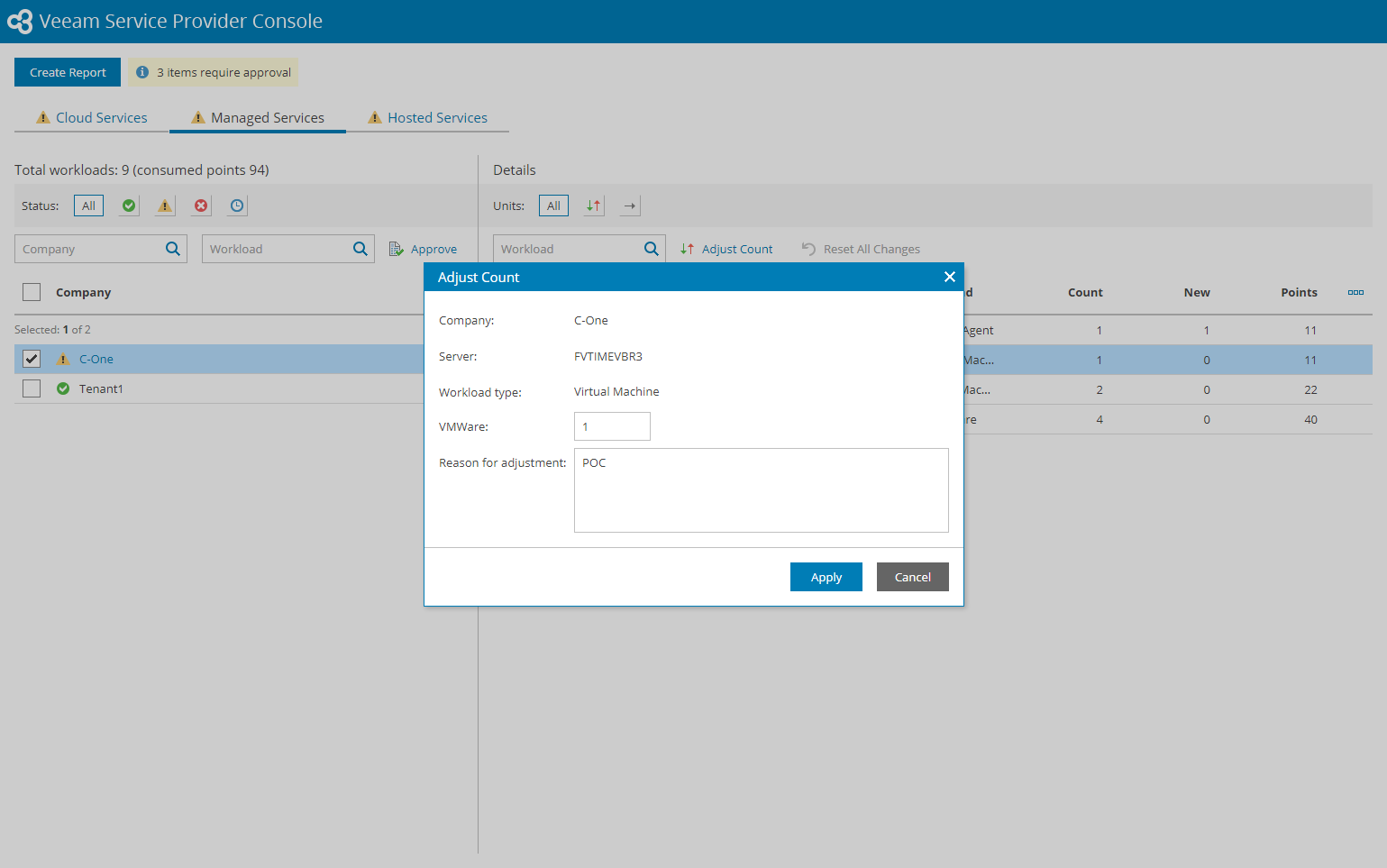Toggle the select-all Company checkbox
Viewport: 1387px width, 868px height.
tap(32, 292)
